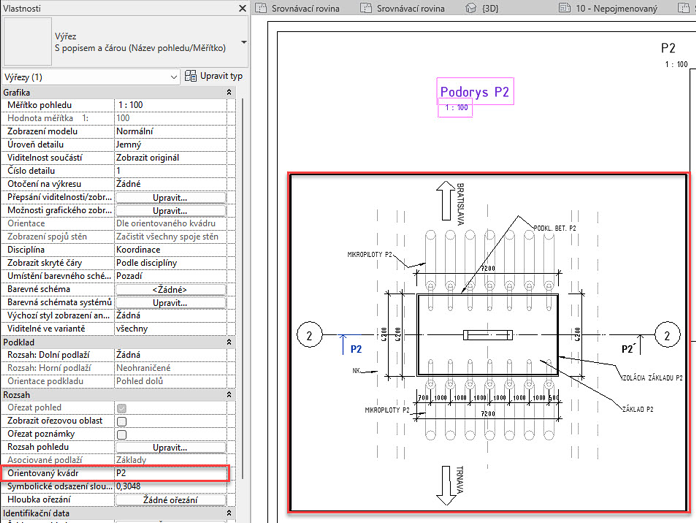Click Upravit button for Rozsah pohledu
Screen dimensions: 696x523
[x=170, y=447]
